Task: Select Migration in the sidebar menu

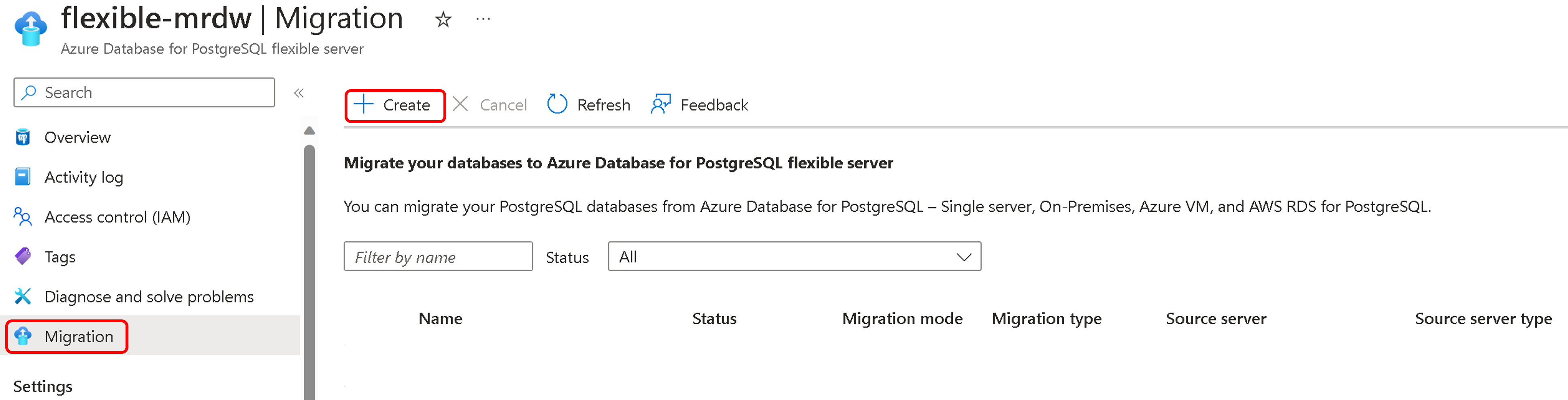Action: coord(79,337)
